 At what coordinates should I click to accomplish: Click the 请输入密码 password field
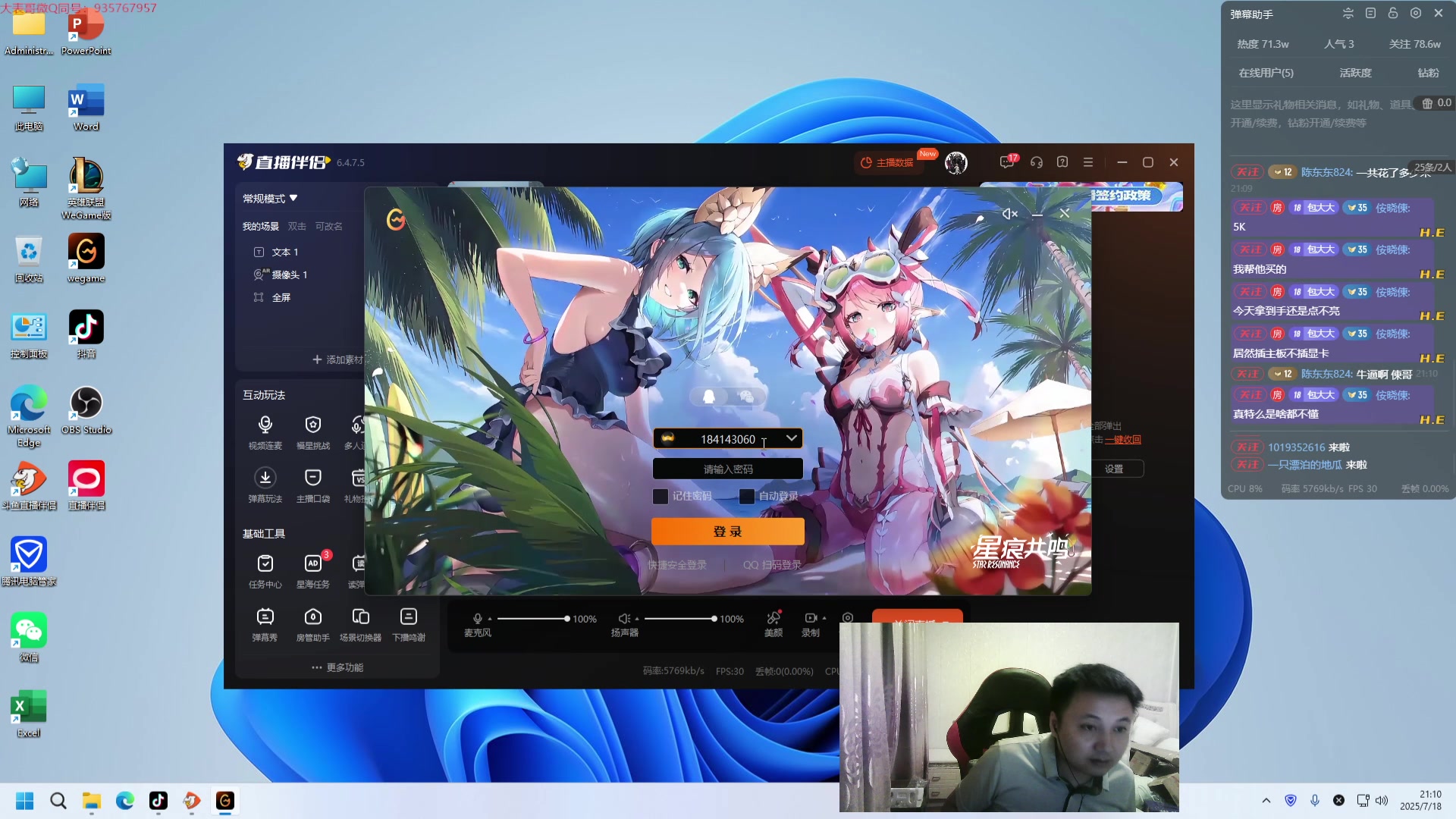point(727,469)
